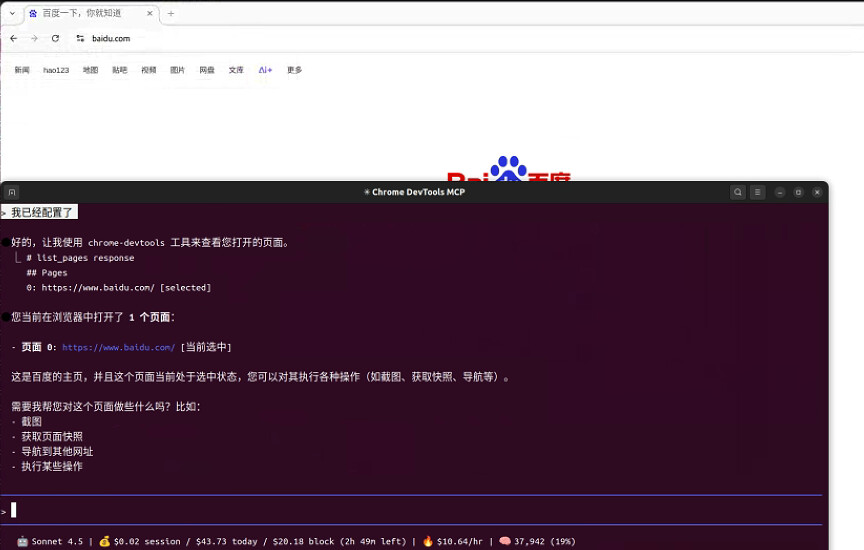Click robot icon beside Sonnet 4.5
The width and height of the screenshot is (864, 550).
click(x=22, y=541)
